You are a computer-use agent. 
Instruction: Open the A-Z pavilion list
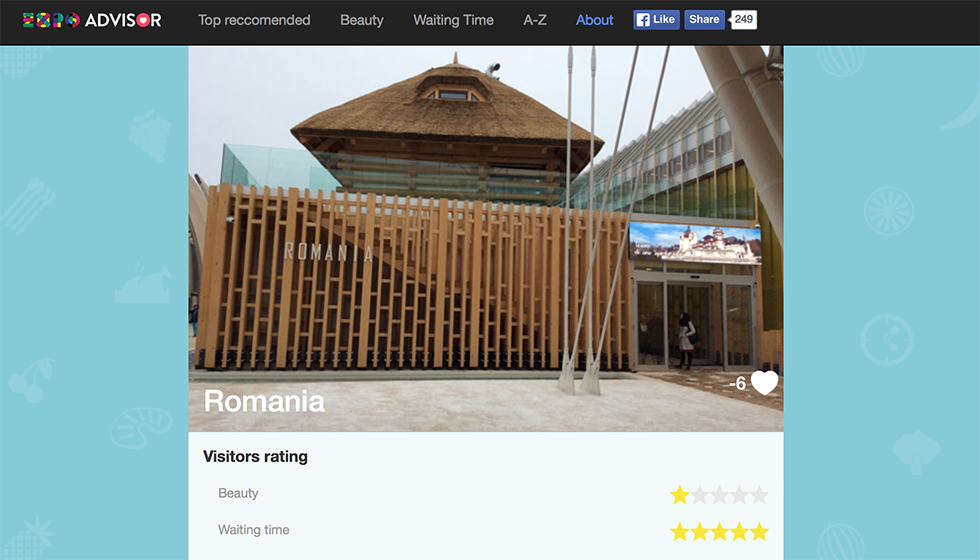(x=535, y=20)
